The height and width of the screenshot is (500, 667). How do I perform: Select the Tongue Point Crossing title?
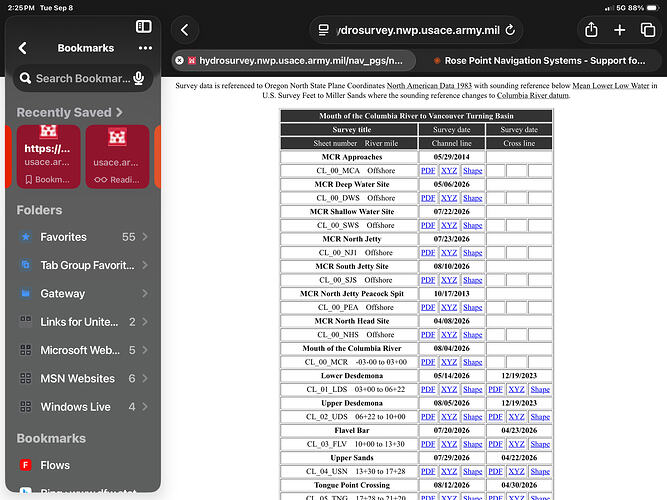352,485
